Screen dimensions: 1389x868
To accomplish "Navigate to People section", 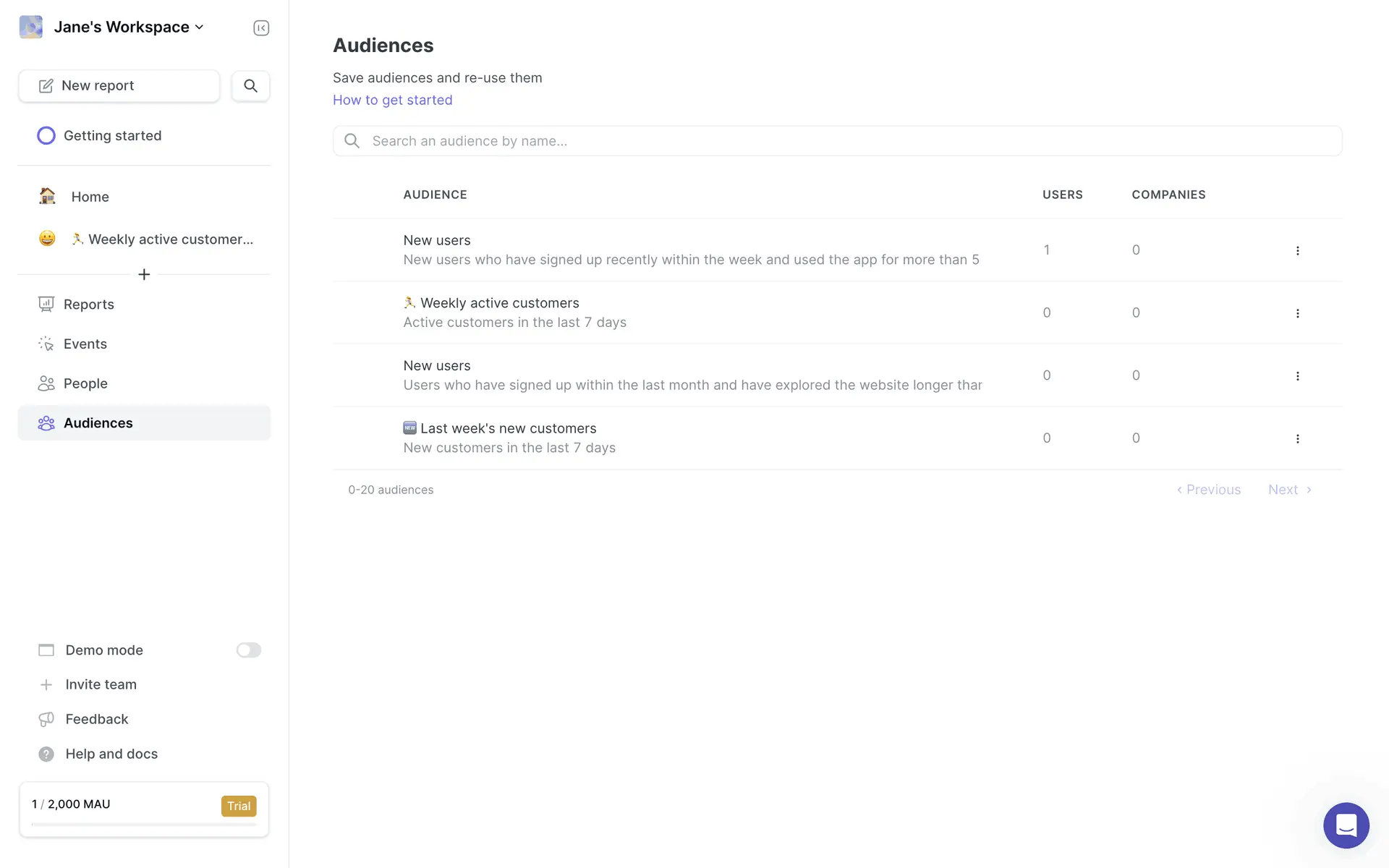I will point(85,383).
